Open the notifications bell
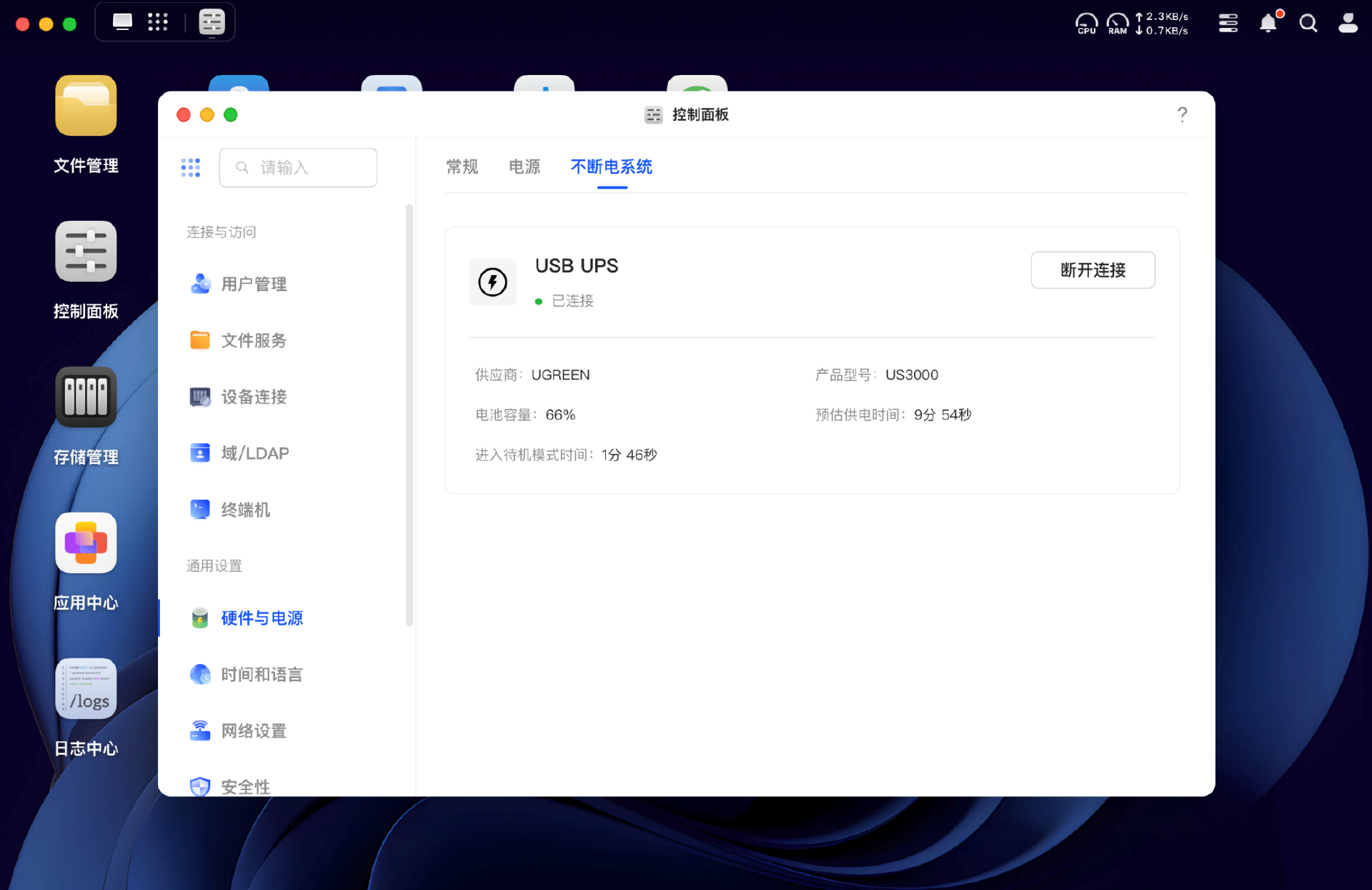Viewport: 1372px width, 890px height. tap(1268, 24)
